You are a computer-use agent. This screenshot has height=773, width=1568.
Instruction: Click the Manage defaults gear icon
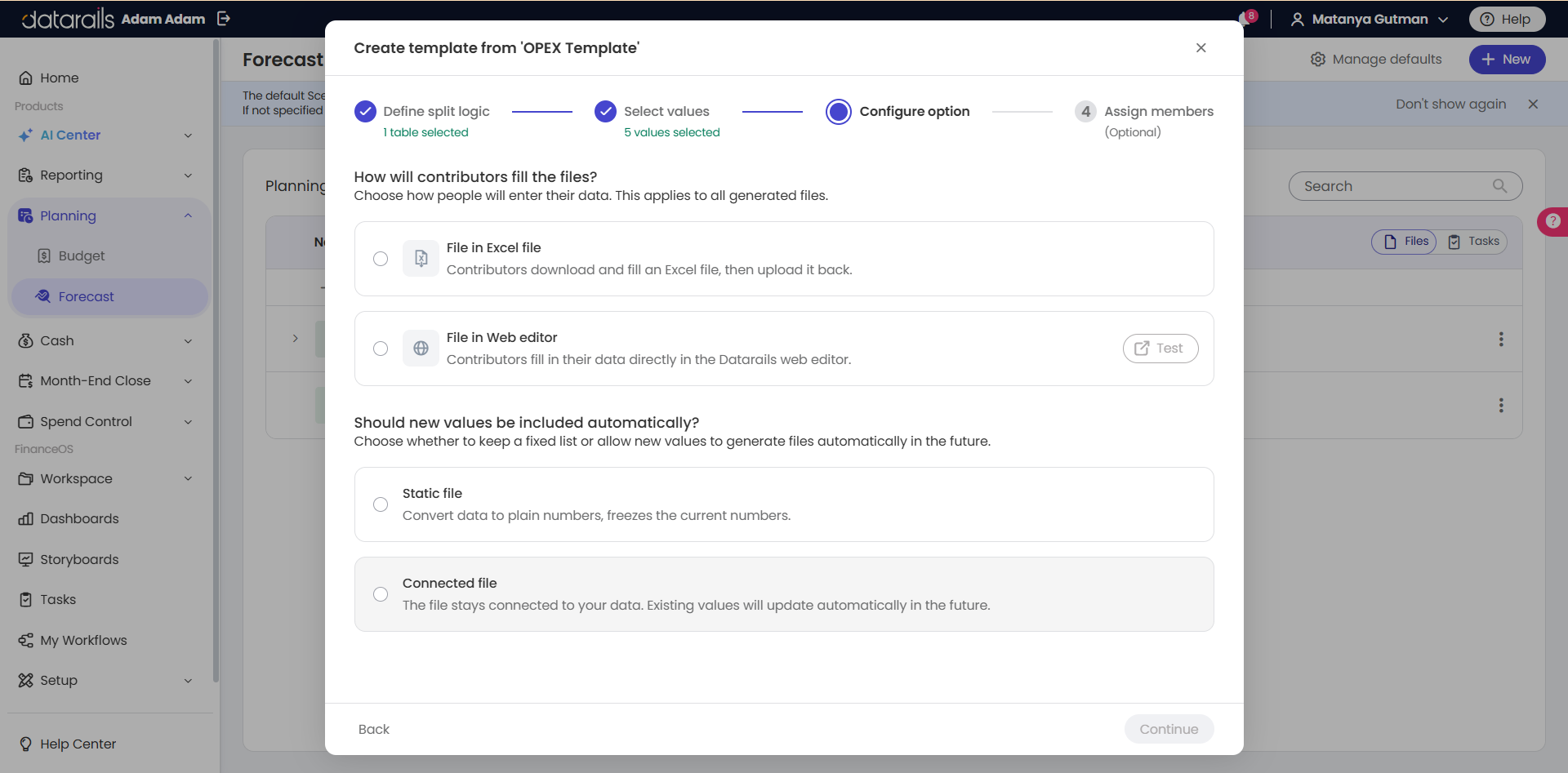pos(1317,60)
